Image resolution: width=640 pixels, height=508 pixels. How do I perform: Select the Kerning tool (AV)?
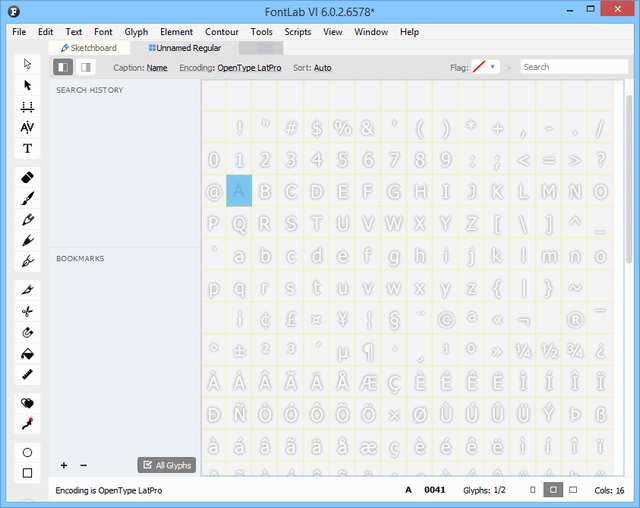point(27,128)
